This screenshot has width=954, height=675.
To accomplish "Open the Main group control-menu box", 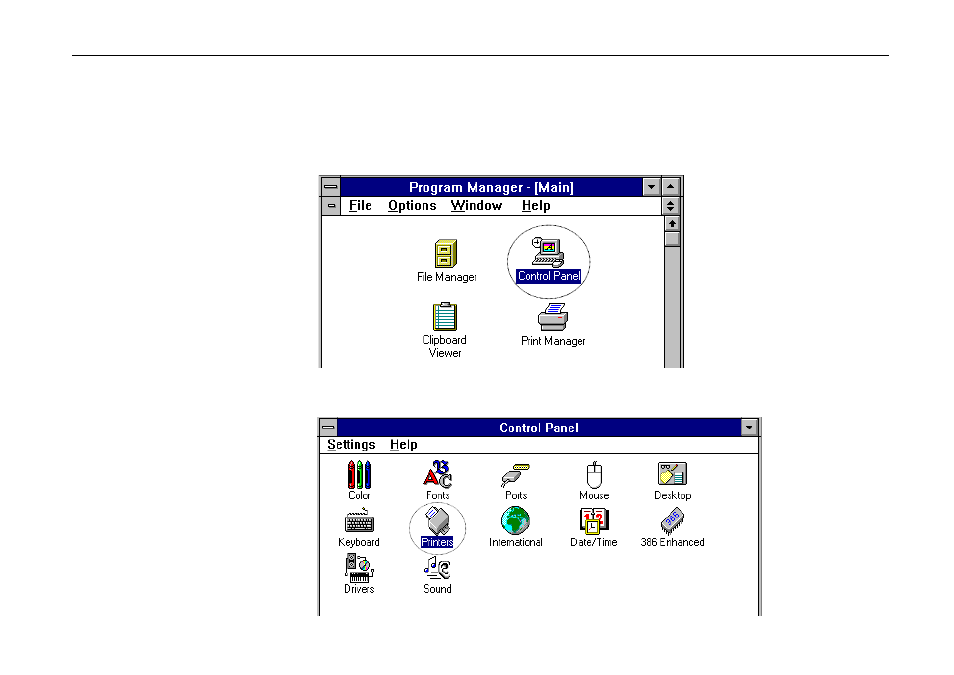I will coord(331,206).
